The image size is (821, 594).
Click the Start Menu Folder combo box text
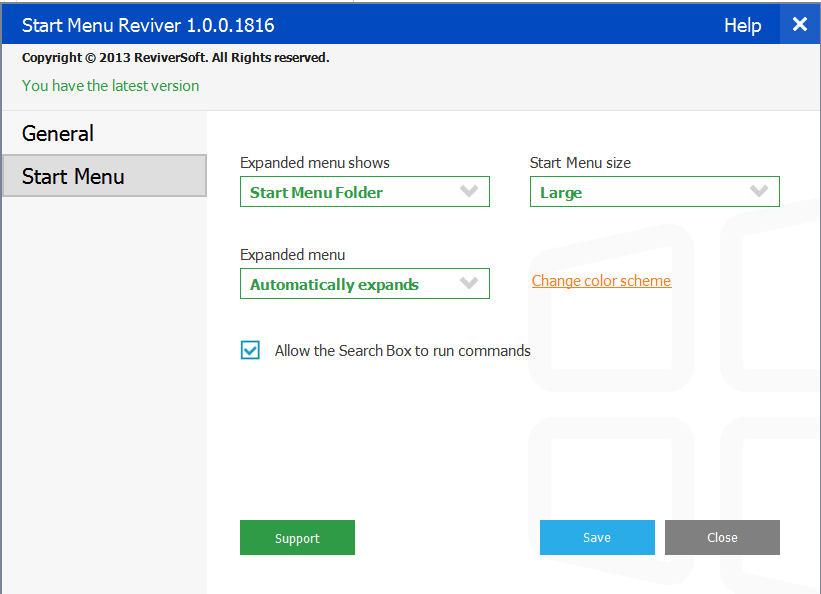coord(316,193)
